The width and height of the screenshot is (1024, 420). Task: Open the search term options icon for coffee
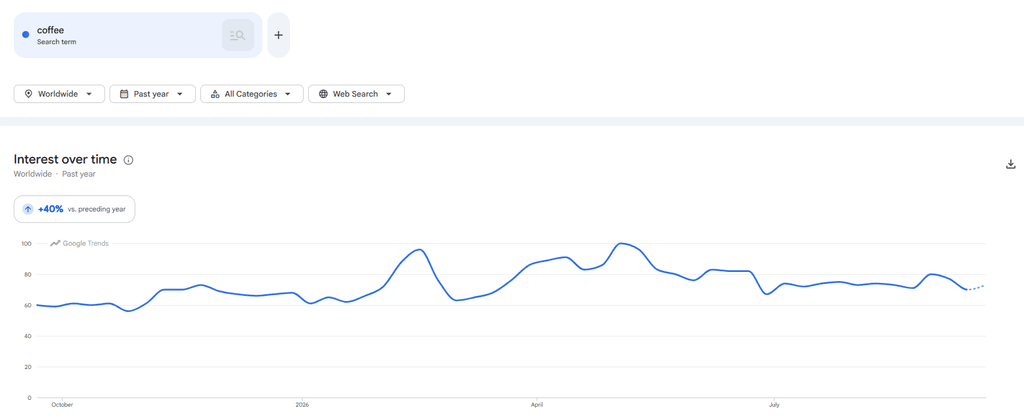238,35
